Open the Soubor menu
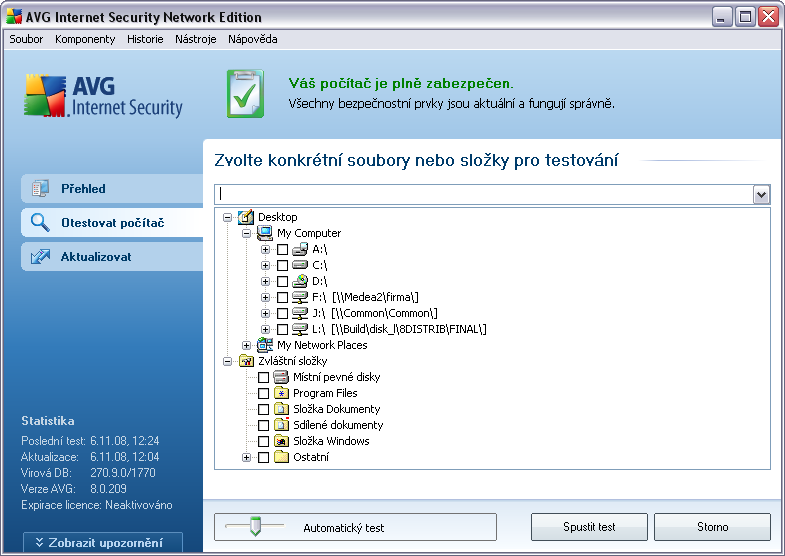The image size is (785, 556). click(x=26, y=39)
